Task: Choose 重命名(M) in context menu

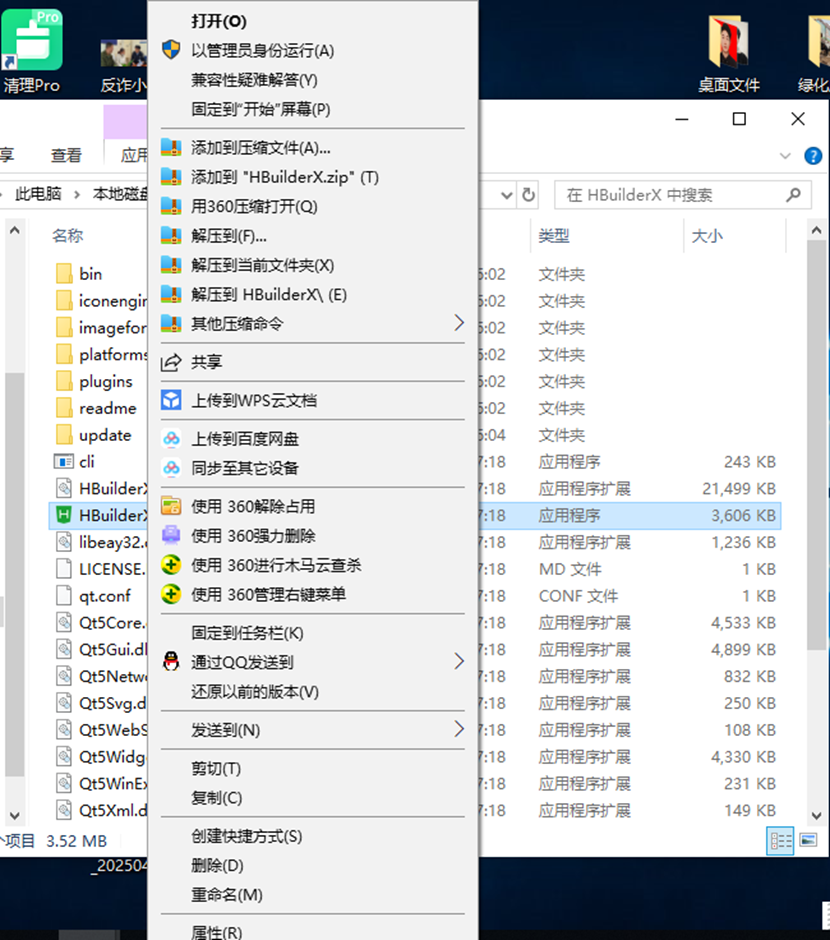Action: [227, 895]
